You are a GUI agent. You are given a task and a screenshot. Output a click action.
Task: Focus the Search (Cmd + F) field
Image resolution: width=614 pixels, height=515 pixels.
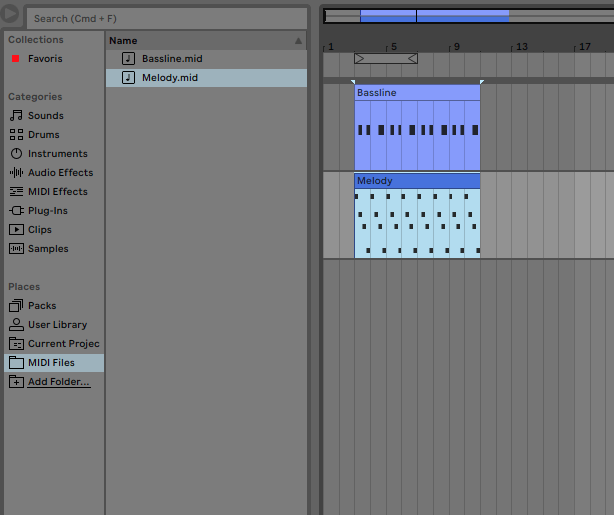pos(167,18)
